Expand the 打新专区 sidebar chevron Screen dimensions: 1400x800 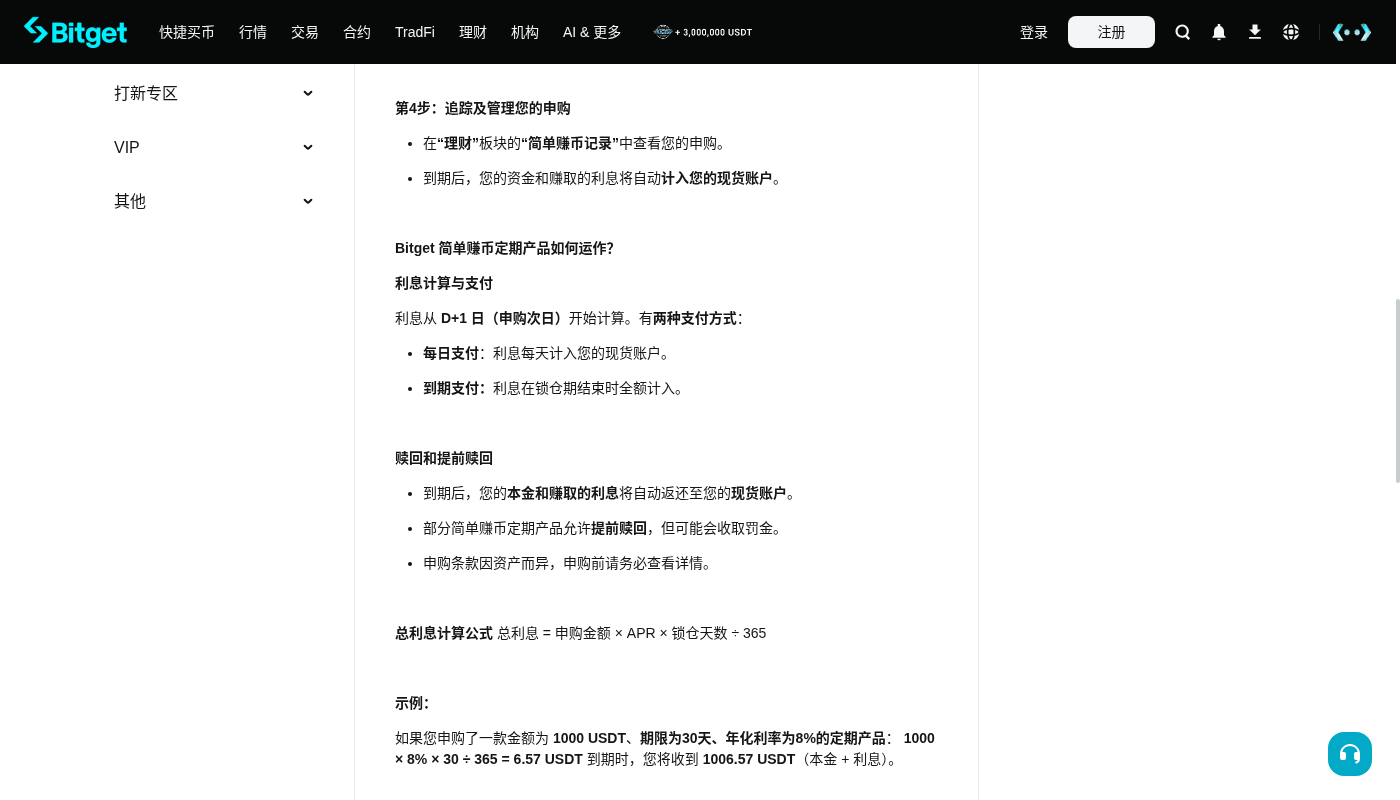308,93
